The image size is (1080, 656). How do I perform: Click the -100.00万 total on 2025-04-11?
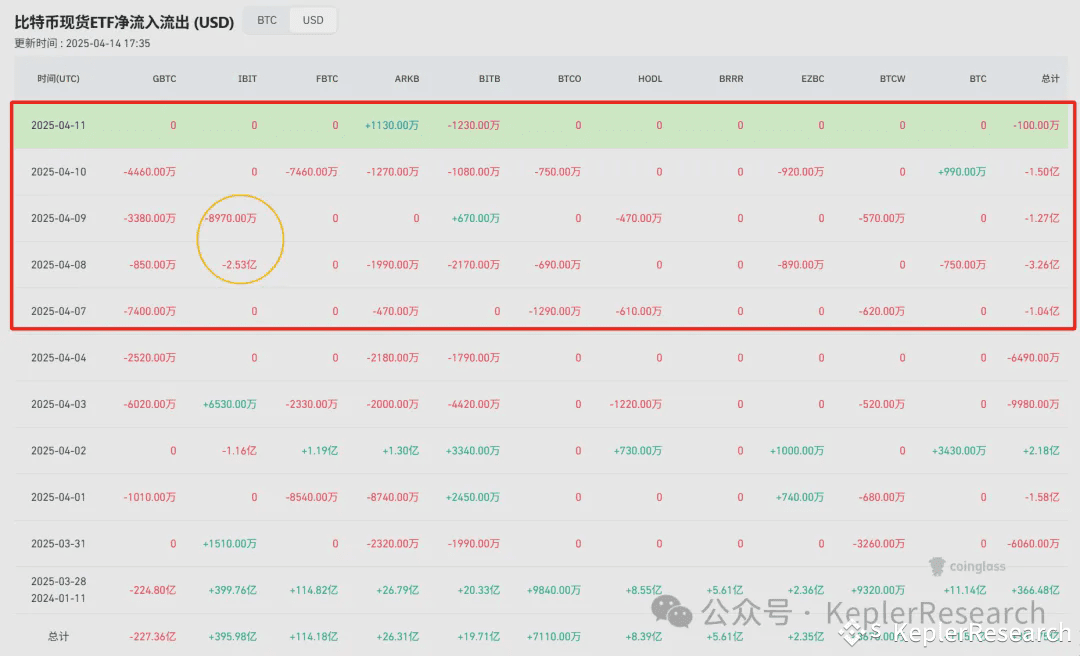(x=1036, y=125)
